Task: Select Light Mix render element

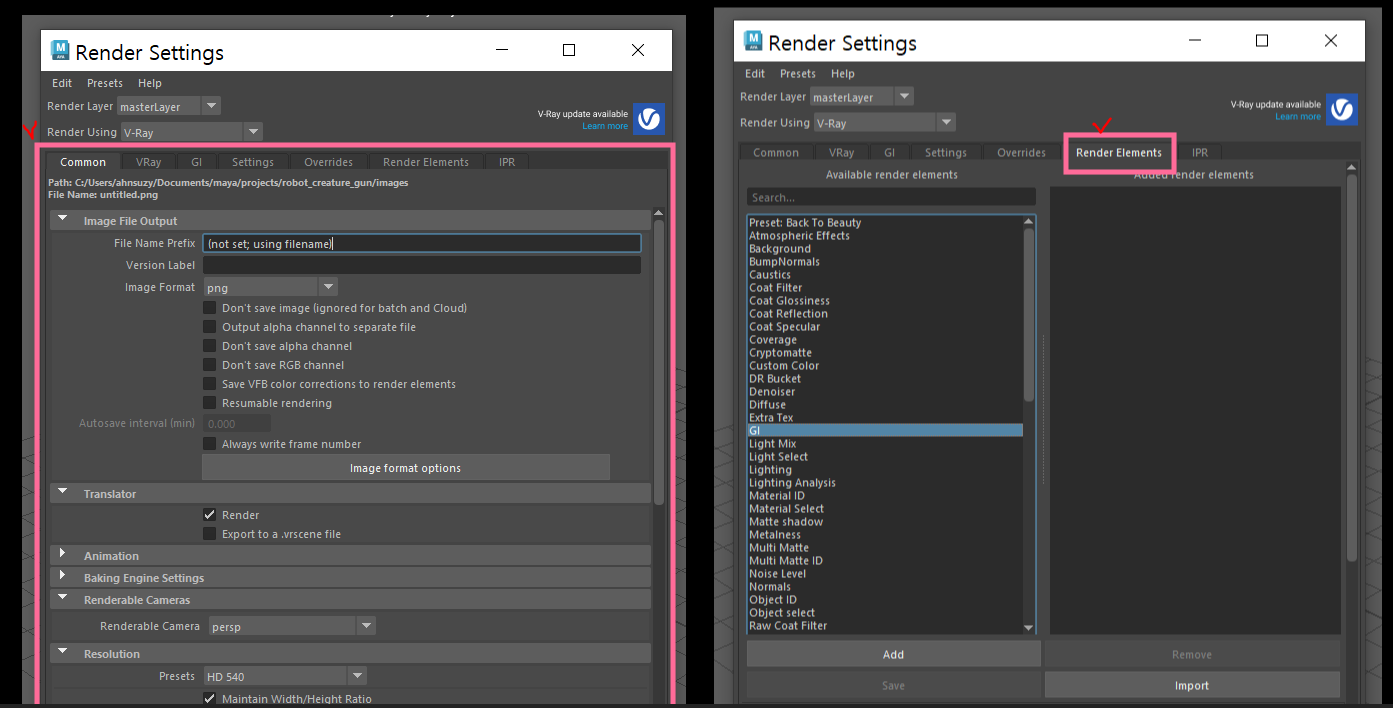Action: 773,444
